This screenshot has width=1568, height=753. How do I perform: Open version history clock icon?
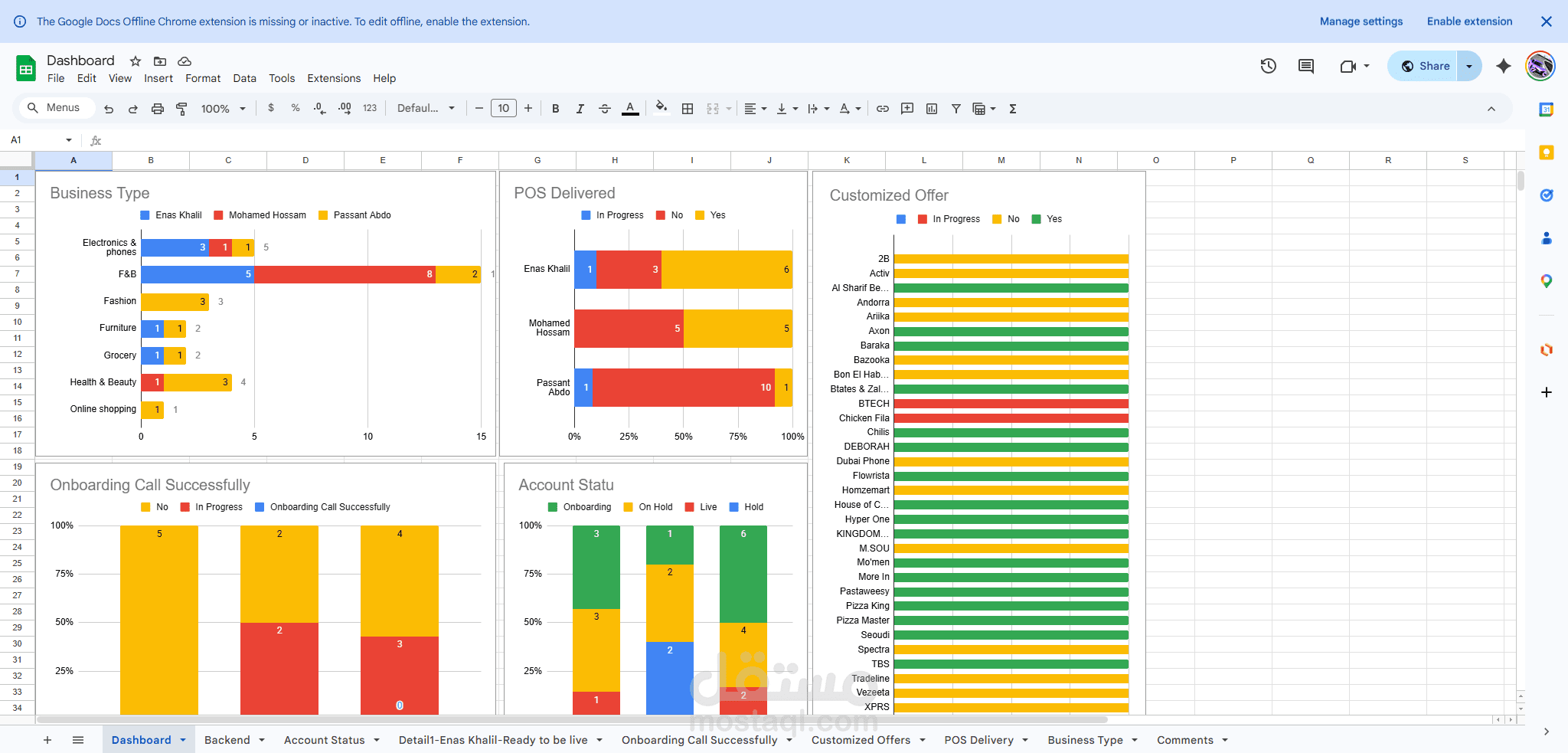(x=1269, y=66)
